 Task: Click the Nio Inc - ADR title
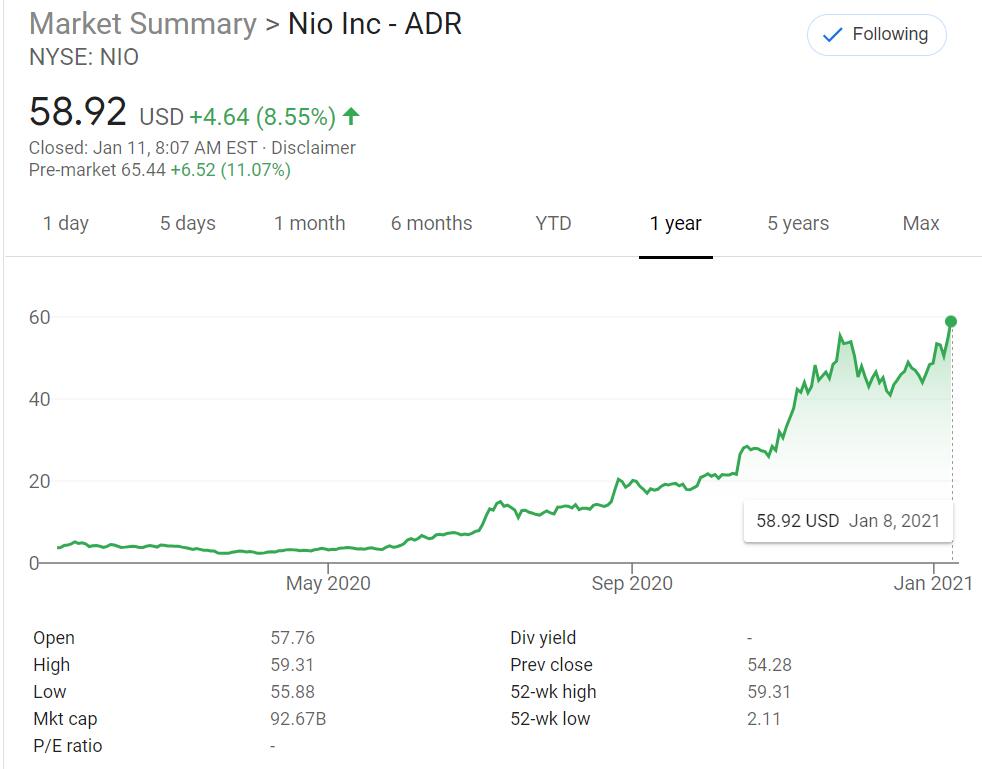pyautogui.click(x=373, y=23)
